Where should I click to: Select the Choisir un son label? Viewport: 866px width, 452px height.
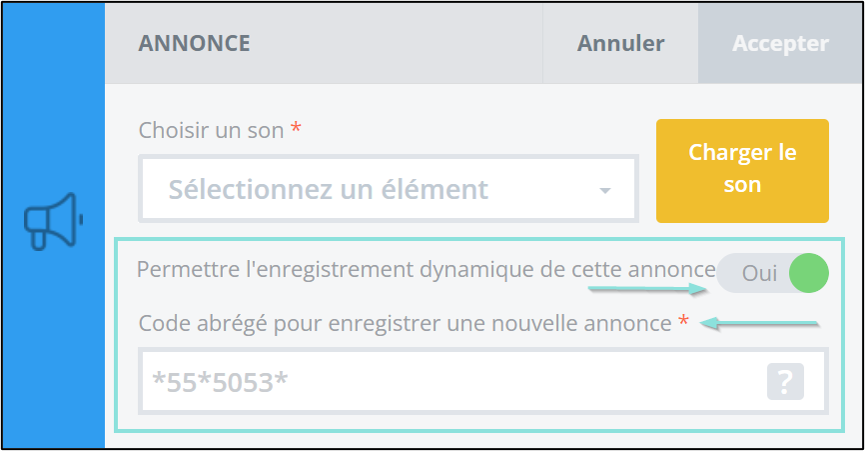(211, 130)
